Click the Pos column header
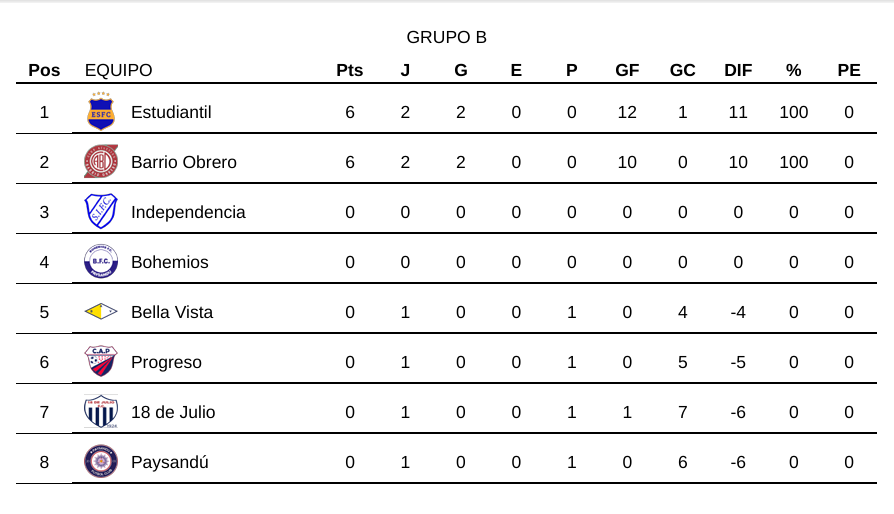This screenshot has height=514, width=894. [x=44, y=70]
